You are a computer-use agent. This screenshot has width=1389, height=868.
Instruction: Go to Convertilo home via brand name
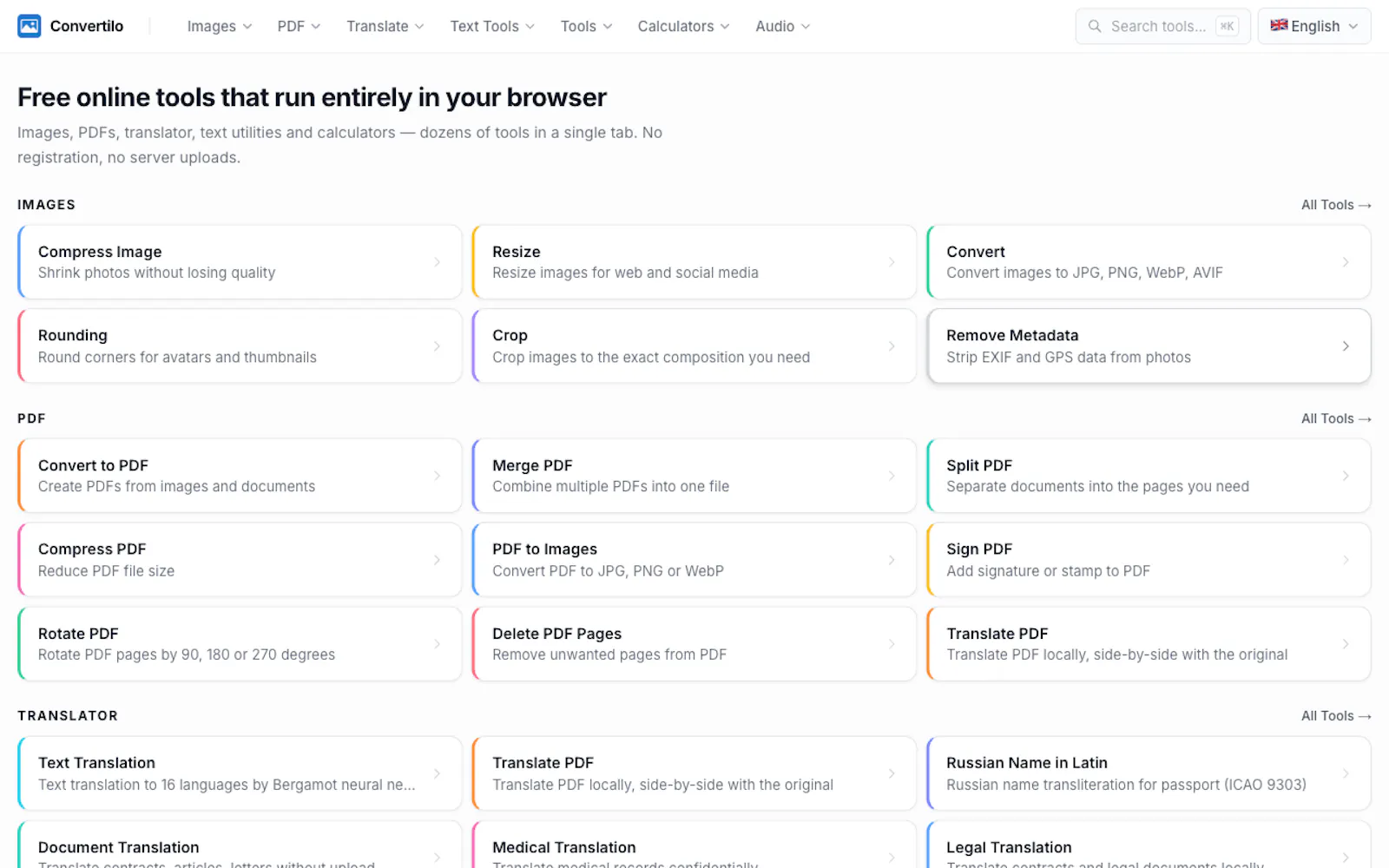(87, 26)
